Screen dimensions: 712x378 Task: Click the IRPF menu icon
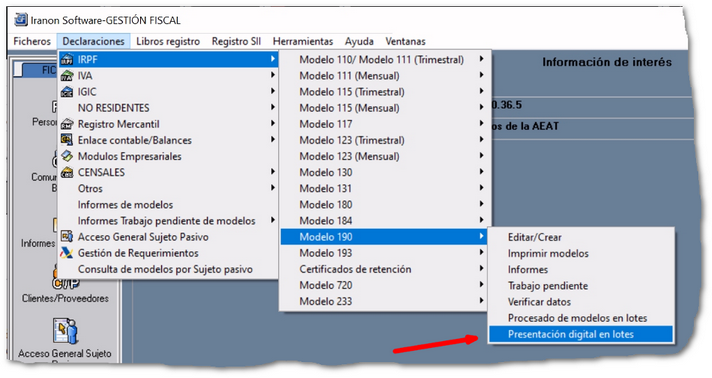(x=67, y=60)
